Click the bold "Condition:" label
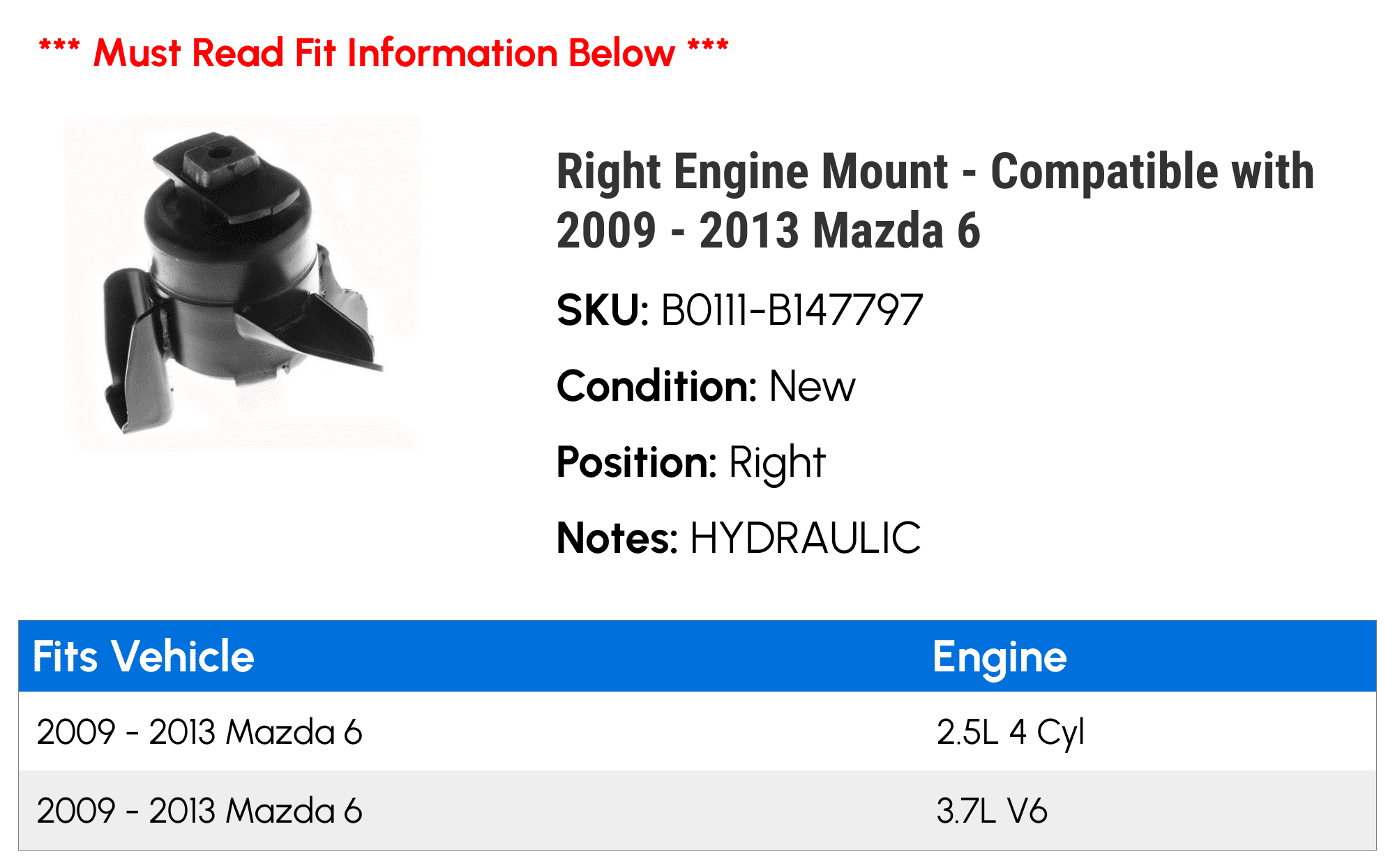This screenshot has height=868, width=1395. (656, 386)
